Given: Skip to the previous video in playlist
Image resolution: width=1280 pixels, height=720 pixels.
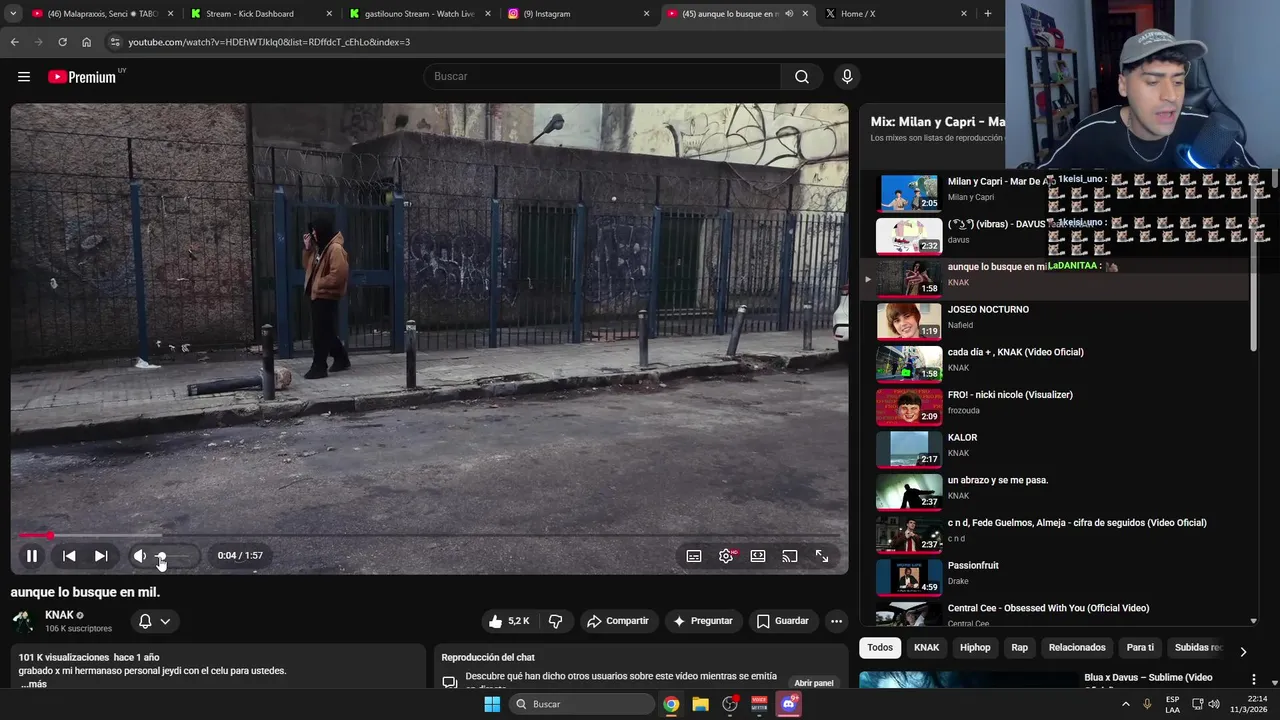Looking at the screenshot, I should [69, 556].
